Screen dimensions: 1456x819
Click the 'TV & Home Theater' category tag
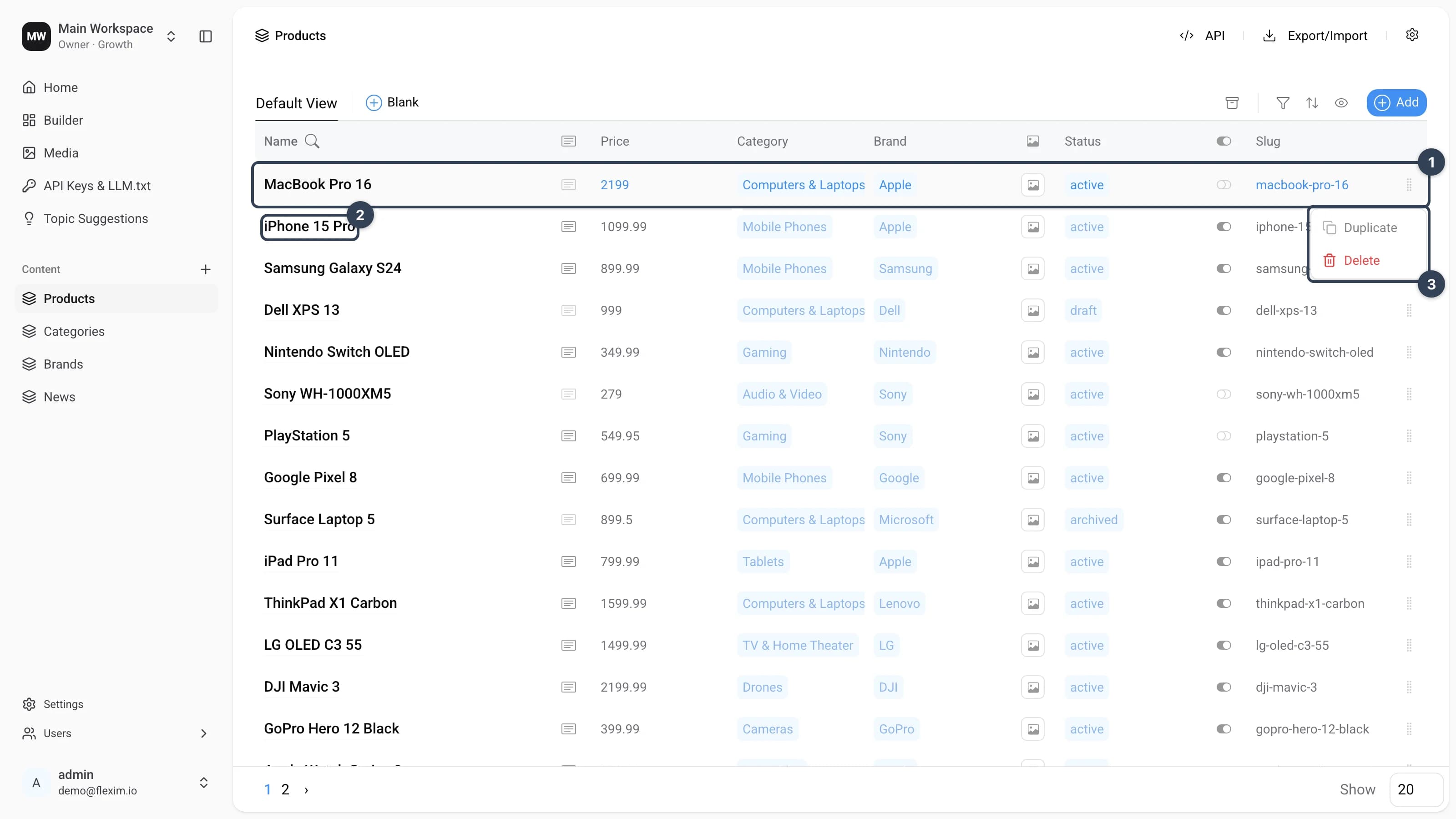[798, 645]
